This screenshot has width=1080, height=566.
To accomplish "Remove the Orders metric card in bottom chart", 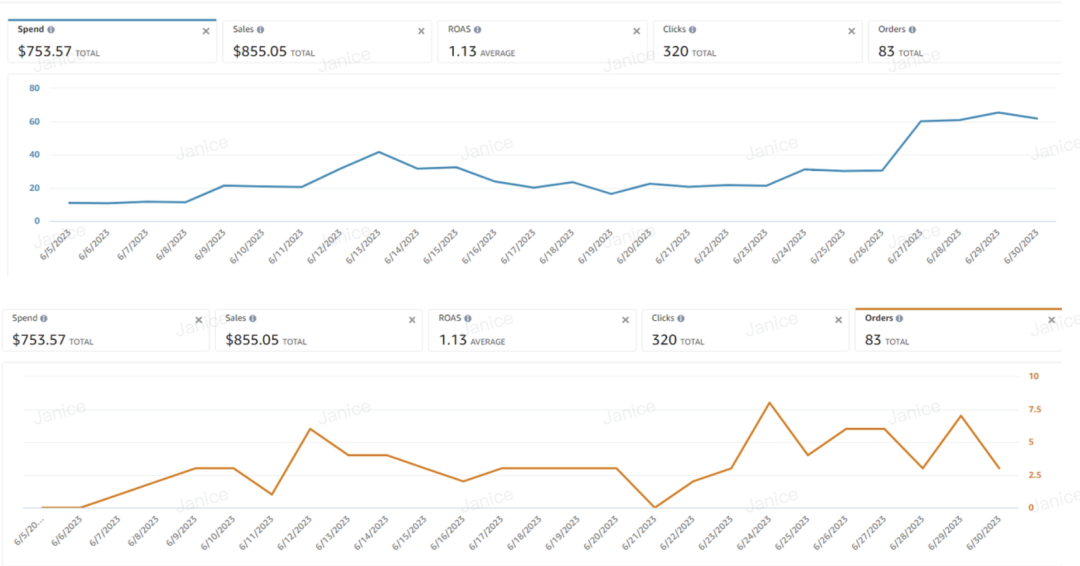I will pos(1052,319).
